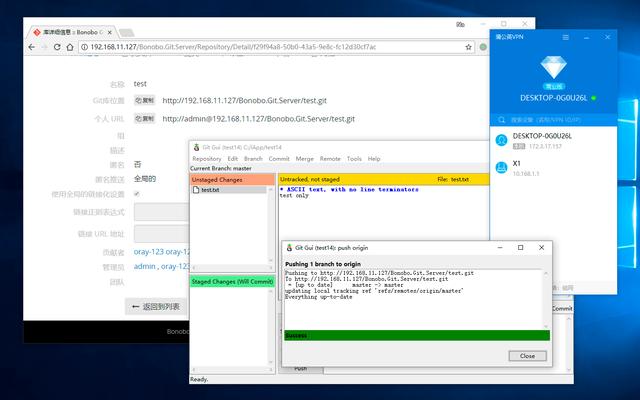Click Staged Changes (Will Commit) header
Screen dimensions: 640x400
click(x=232, y=282)
